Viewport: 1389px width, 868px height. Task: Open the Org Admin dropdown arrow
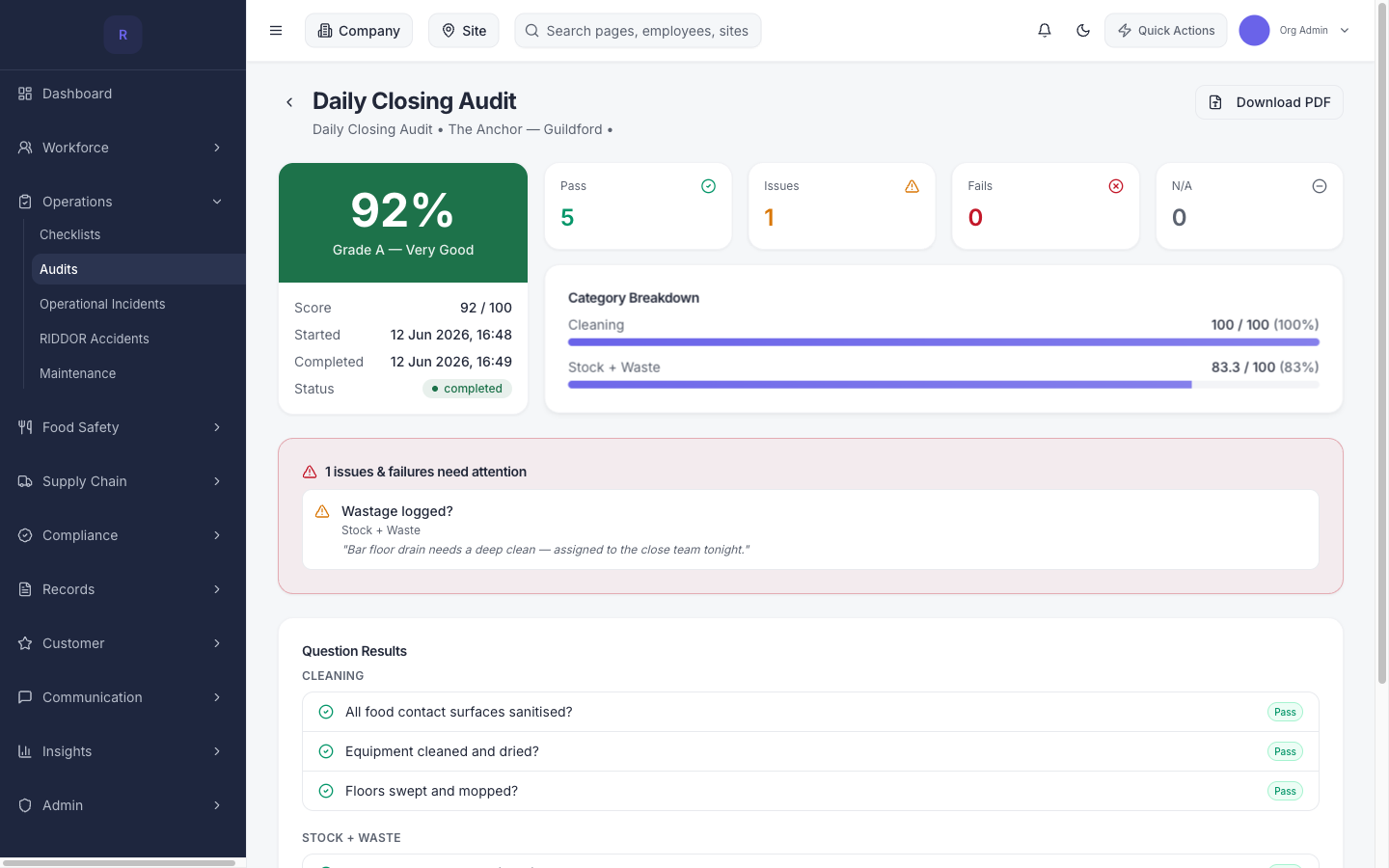1345,31
